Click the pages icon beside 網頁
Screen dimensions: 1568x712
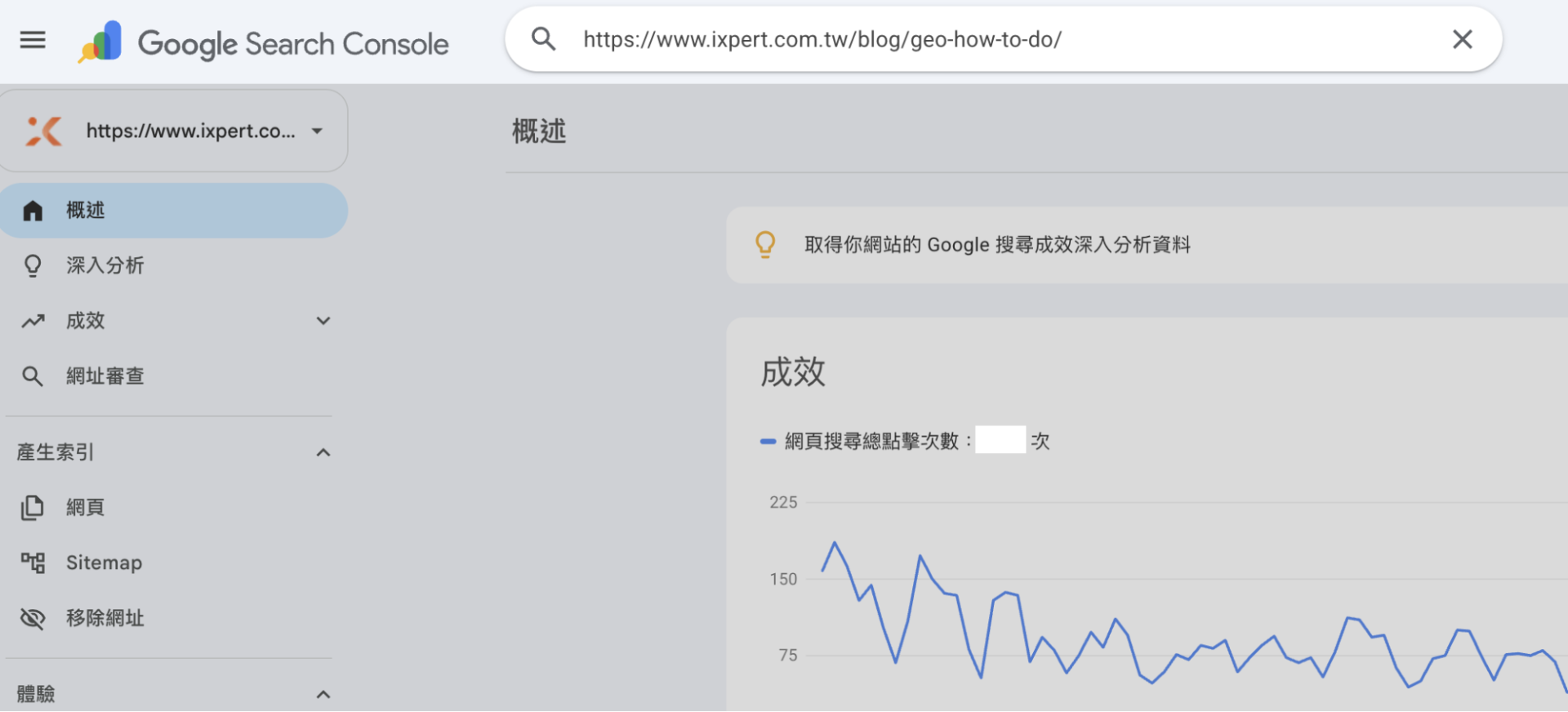coord(33,508)
